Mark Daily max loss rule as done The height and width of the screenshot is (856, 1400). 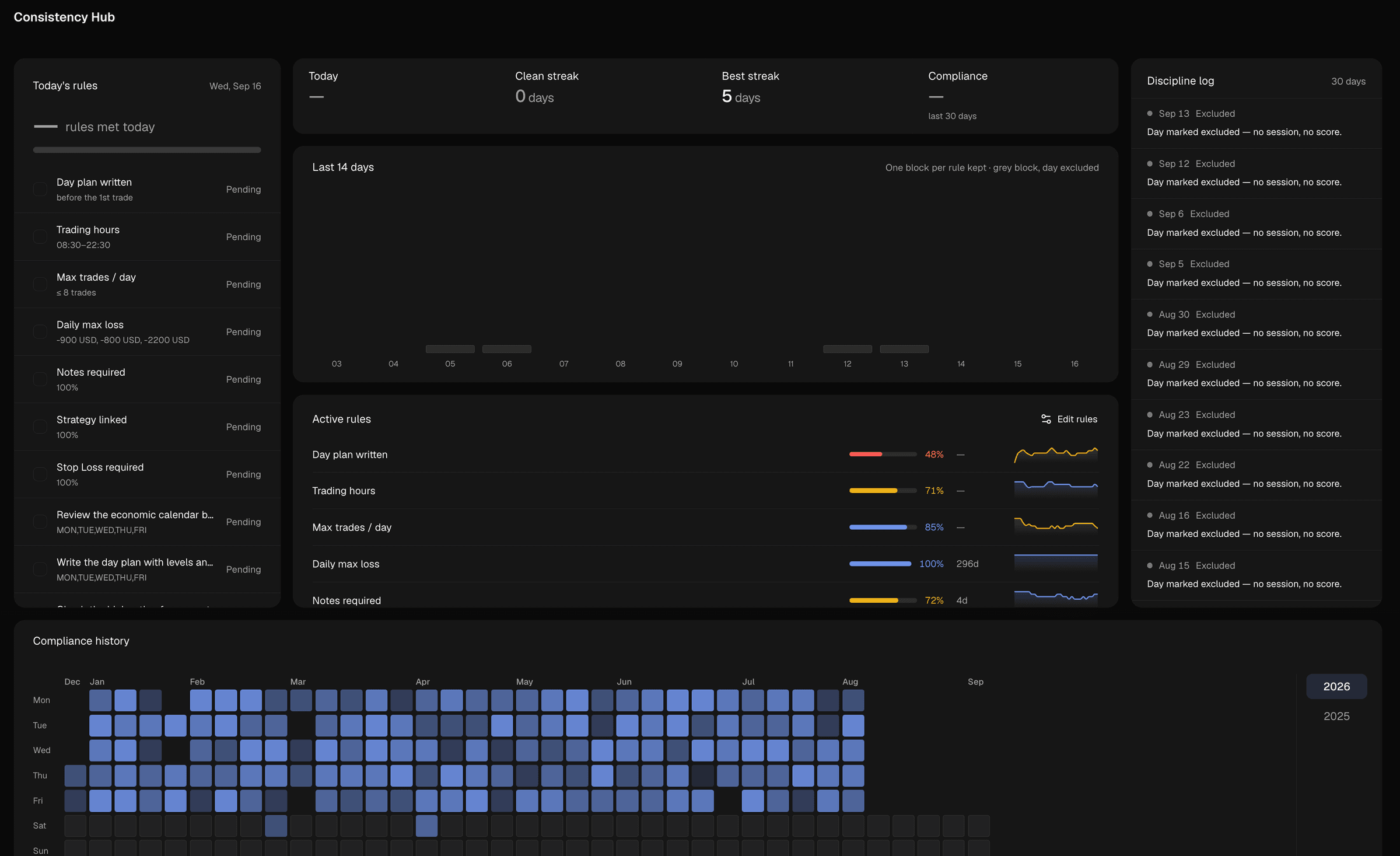tap(40, 331)
